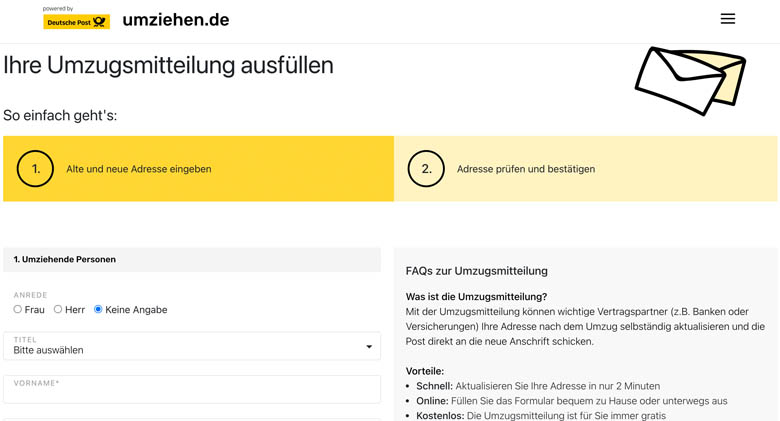Click the 'Ihre Umzugsmitteilung ausfüllen' heading
The image size is (780, 421).
point(168,65)
